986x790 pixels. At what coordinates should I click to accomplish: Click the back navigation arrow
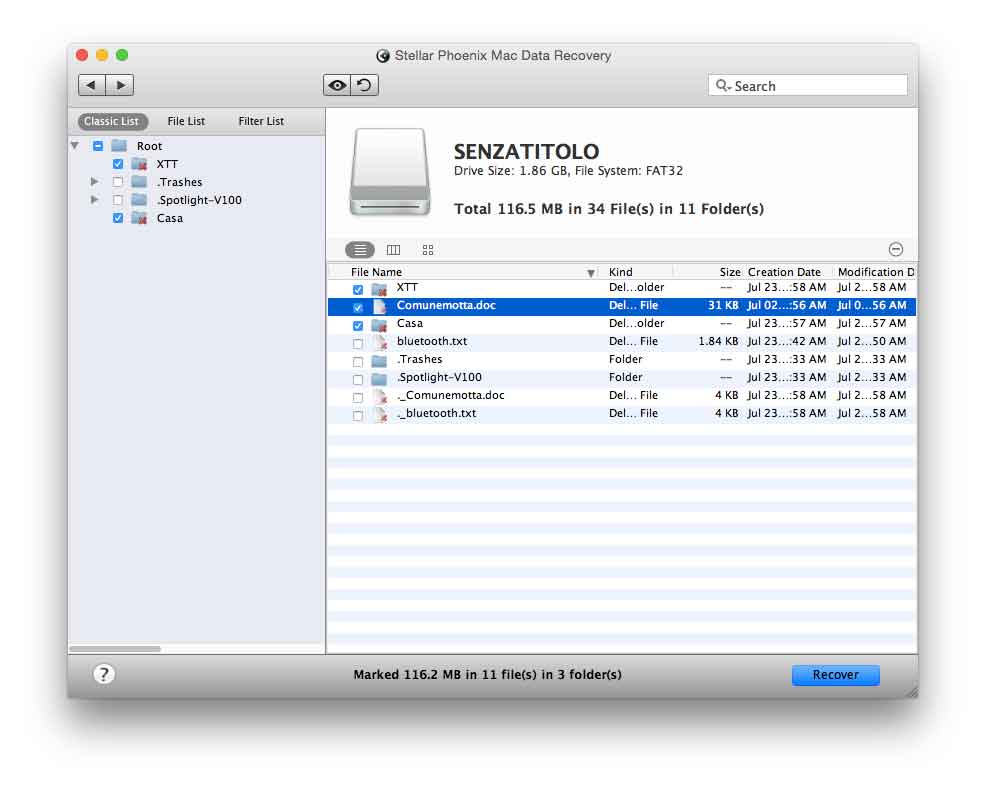(x=92, y=85)
